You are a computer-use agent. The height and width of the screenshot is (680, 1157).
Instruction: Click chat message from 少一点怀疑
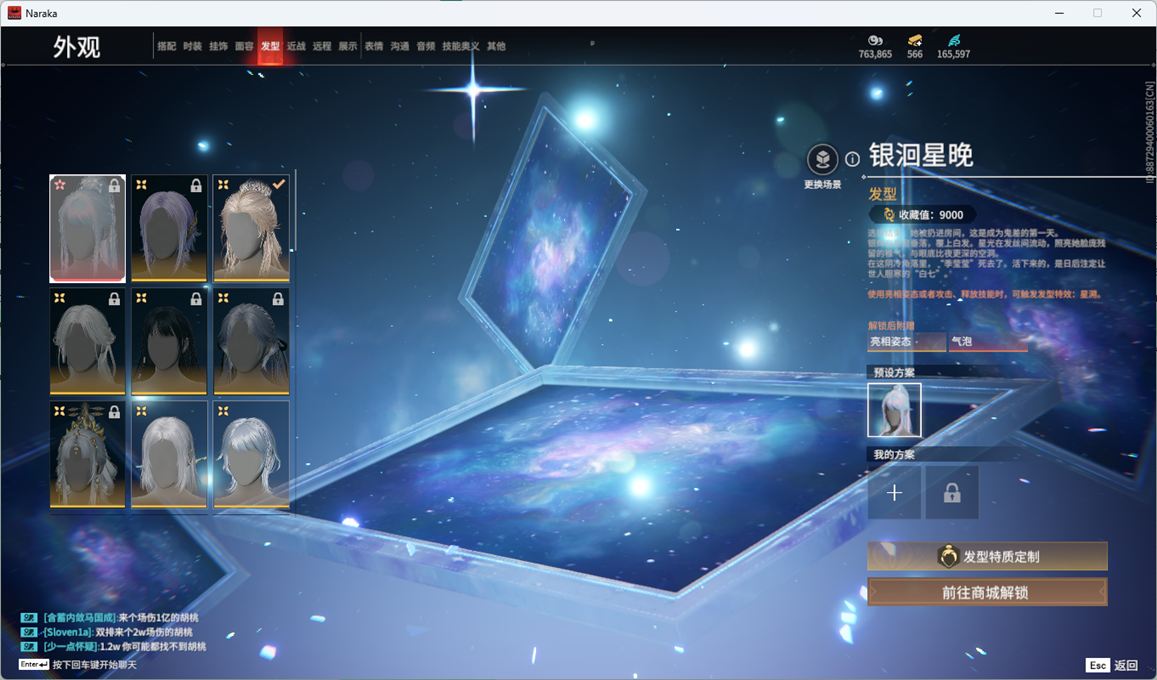114,647
